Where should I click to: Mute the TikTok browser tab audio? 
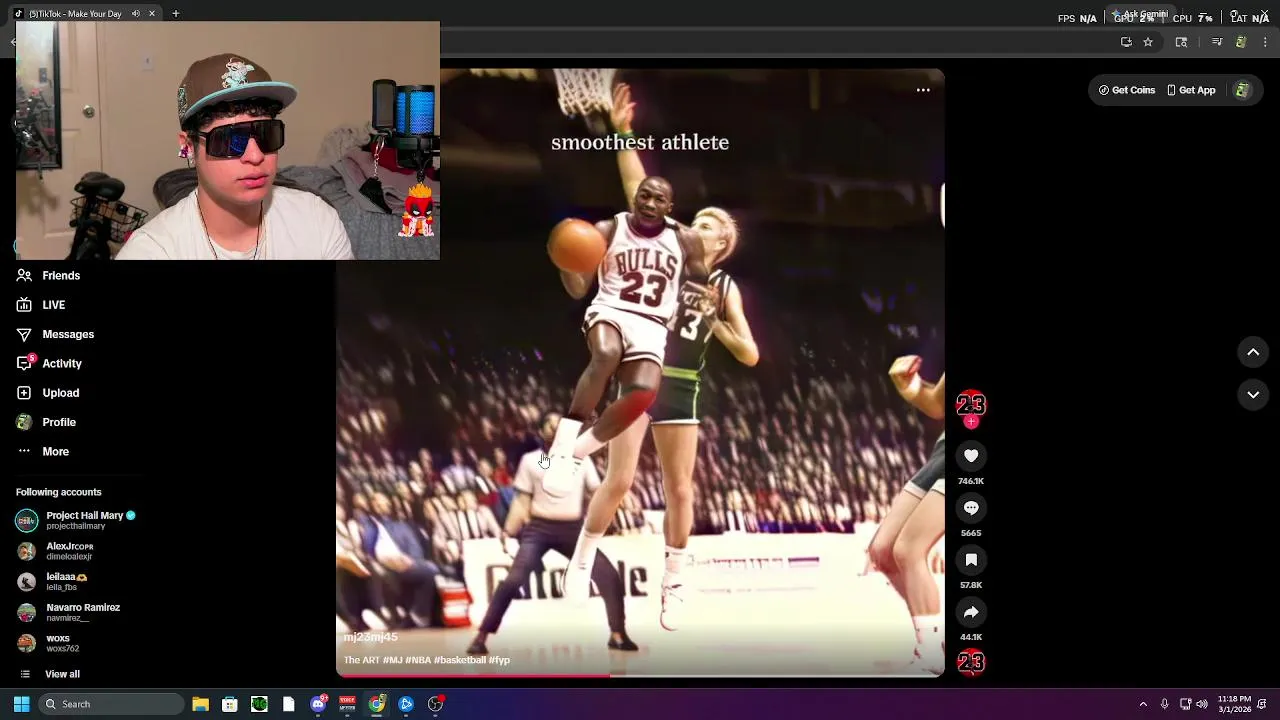[136, 13]
